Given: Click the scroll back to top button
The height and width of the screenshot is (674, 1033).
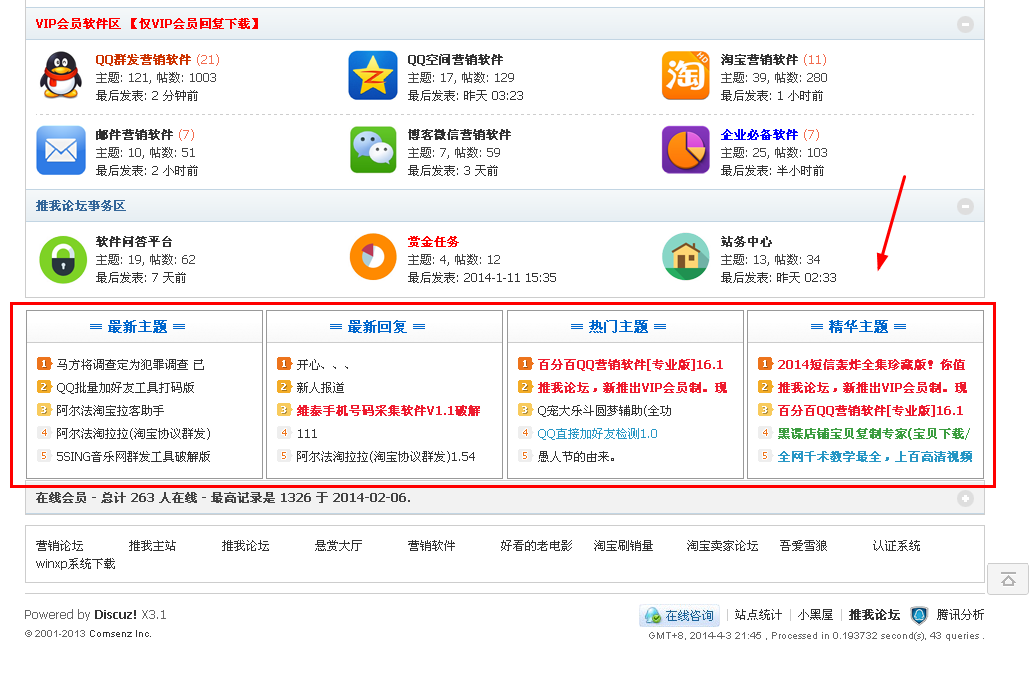Looking at the screenshot, I should click(x=1008, y=579).
